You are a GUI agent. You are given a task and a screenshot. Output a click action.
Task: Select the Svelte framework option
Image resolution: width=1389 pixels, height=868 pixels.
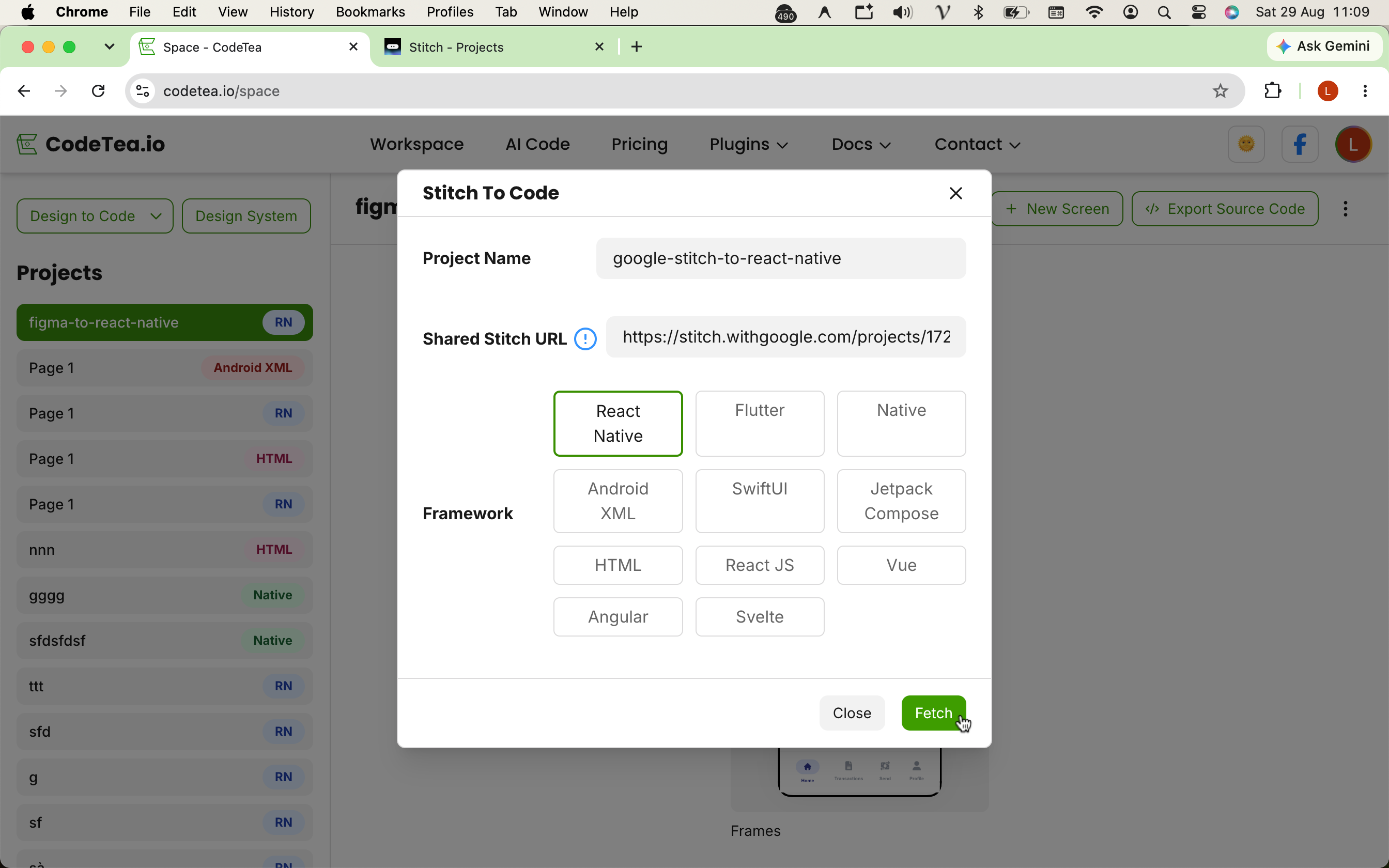click(760, 617)
